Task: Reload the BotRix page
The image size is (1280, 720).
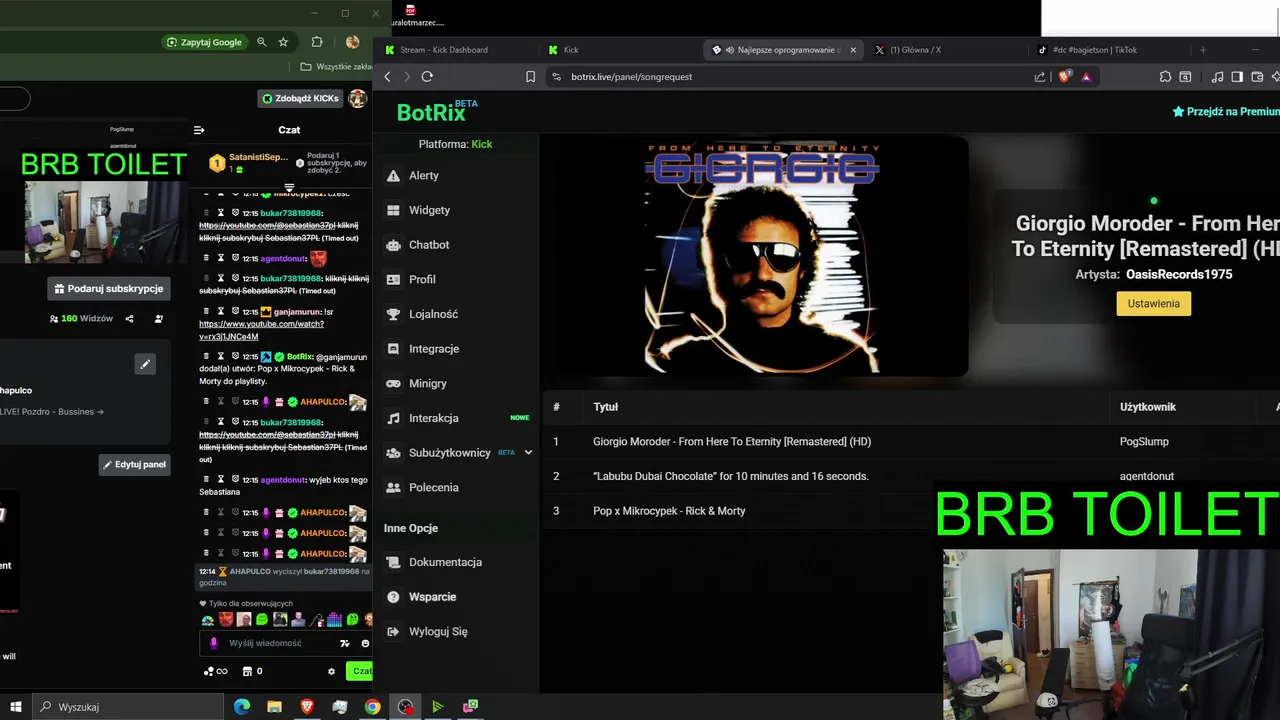Action: click(x=427, y=77)
